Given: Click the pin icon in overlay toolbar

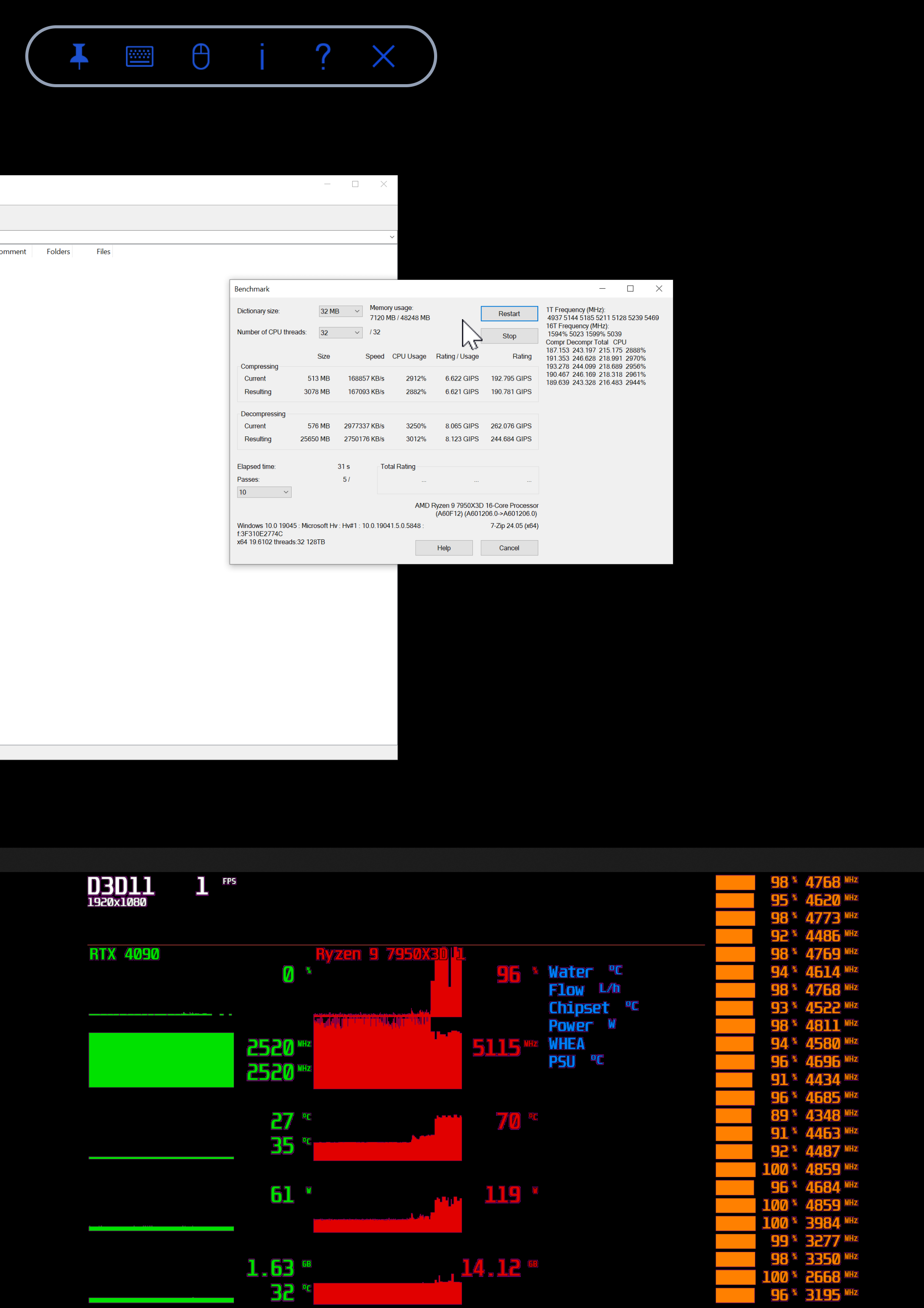Looking at the screenshot, I should coord(79,56).
